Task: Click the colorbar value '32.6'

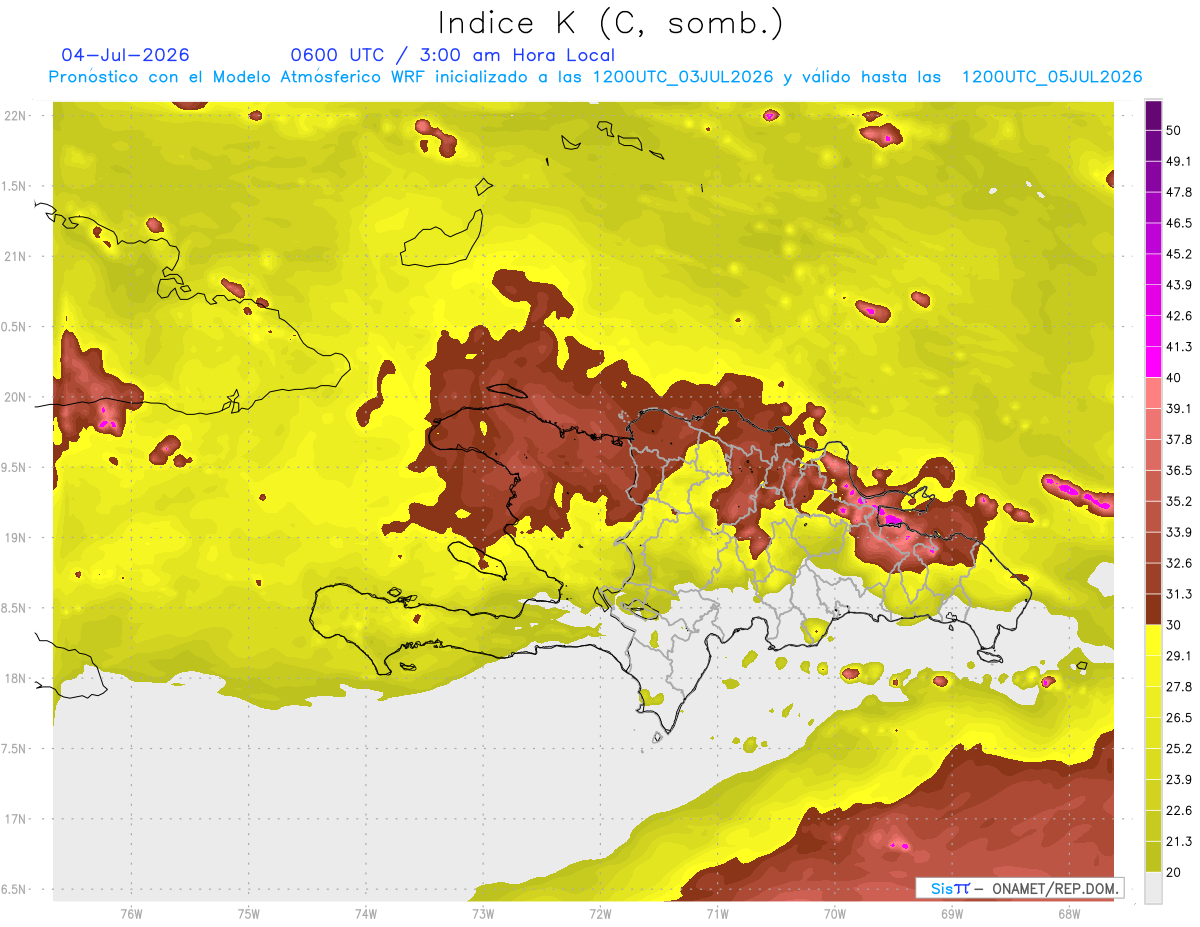Action: tap(1179, 563)
